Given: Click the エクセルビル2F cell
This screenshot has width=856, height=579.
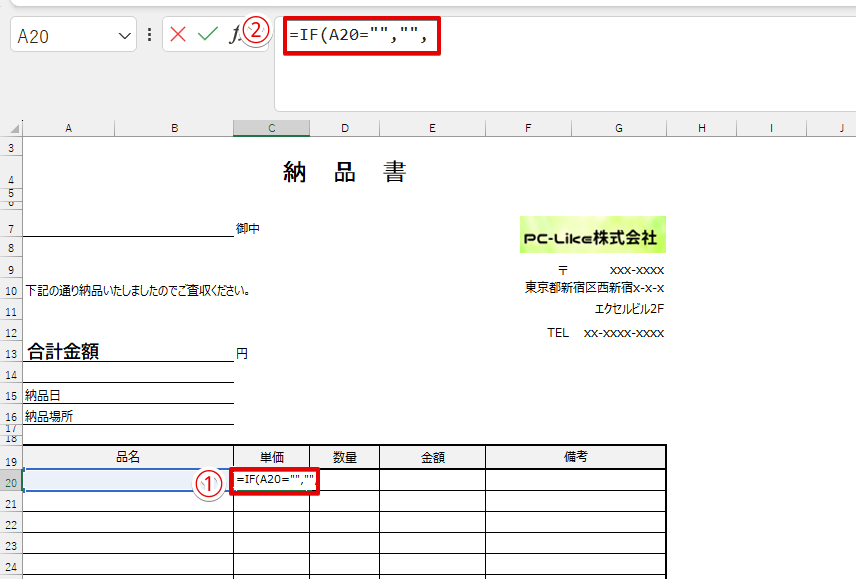Looking at the screenshot, I should tap(629, 309).
